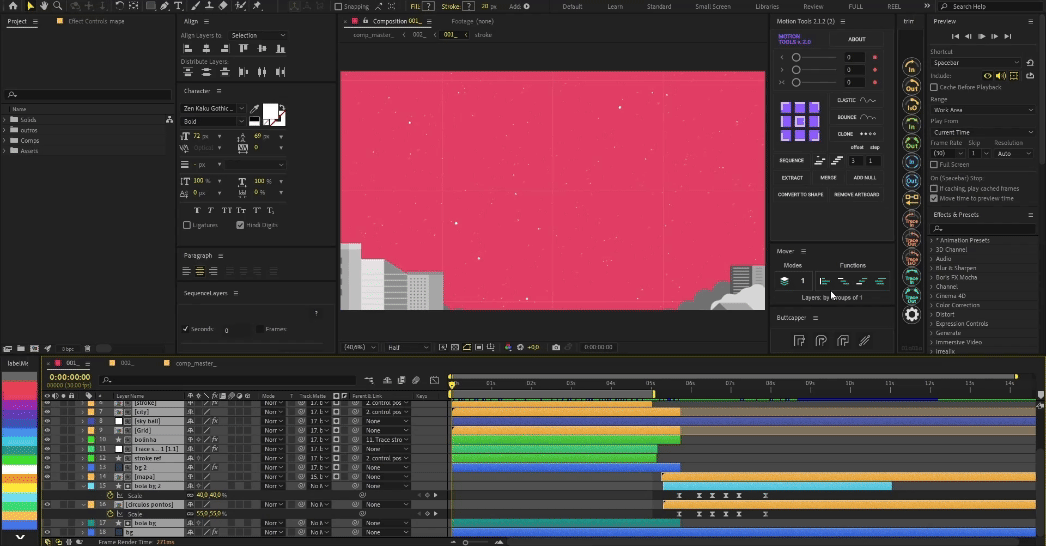Align layers to left edge

point(187,49)
